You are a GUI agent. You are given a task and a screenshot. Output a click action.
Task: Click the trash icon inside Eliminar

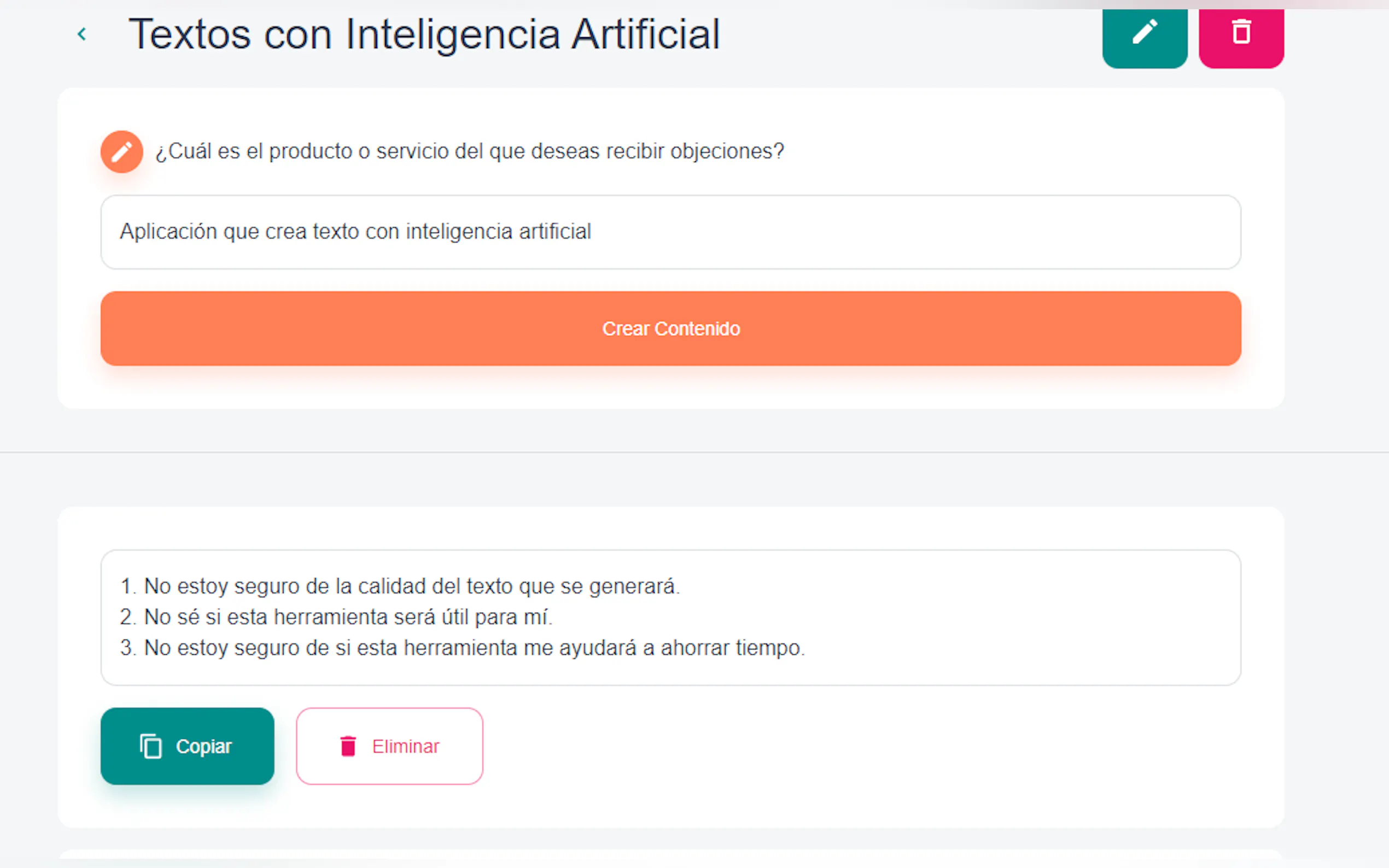pos(348,746)
